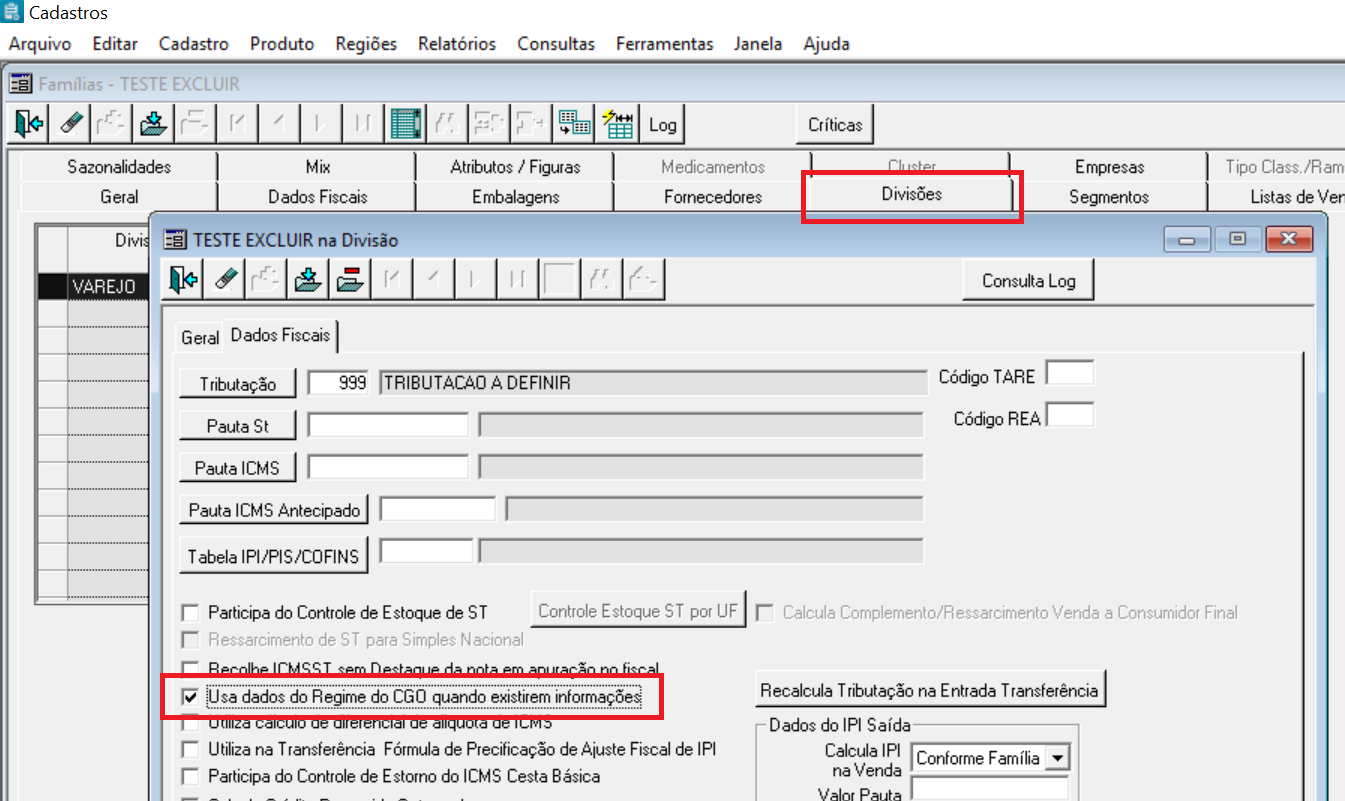Switch to Segmentos tab
This screenshot has width=1345, height=801.
point(1109,197)
